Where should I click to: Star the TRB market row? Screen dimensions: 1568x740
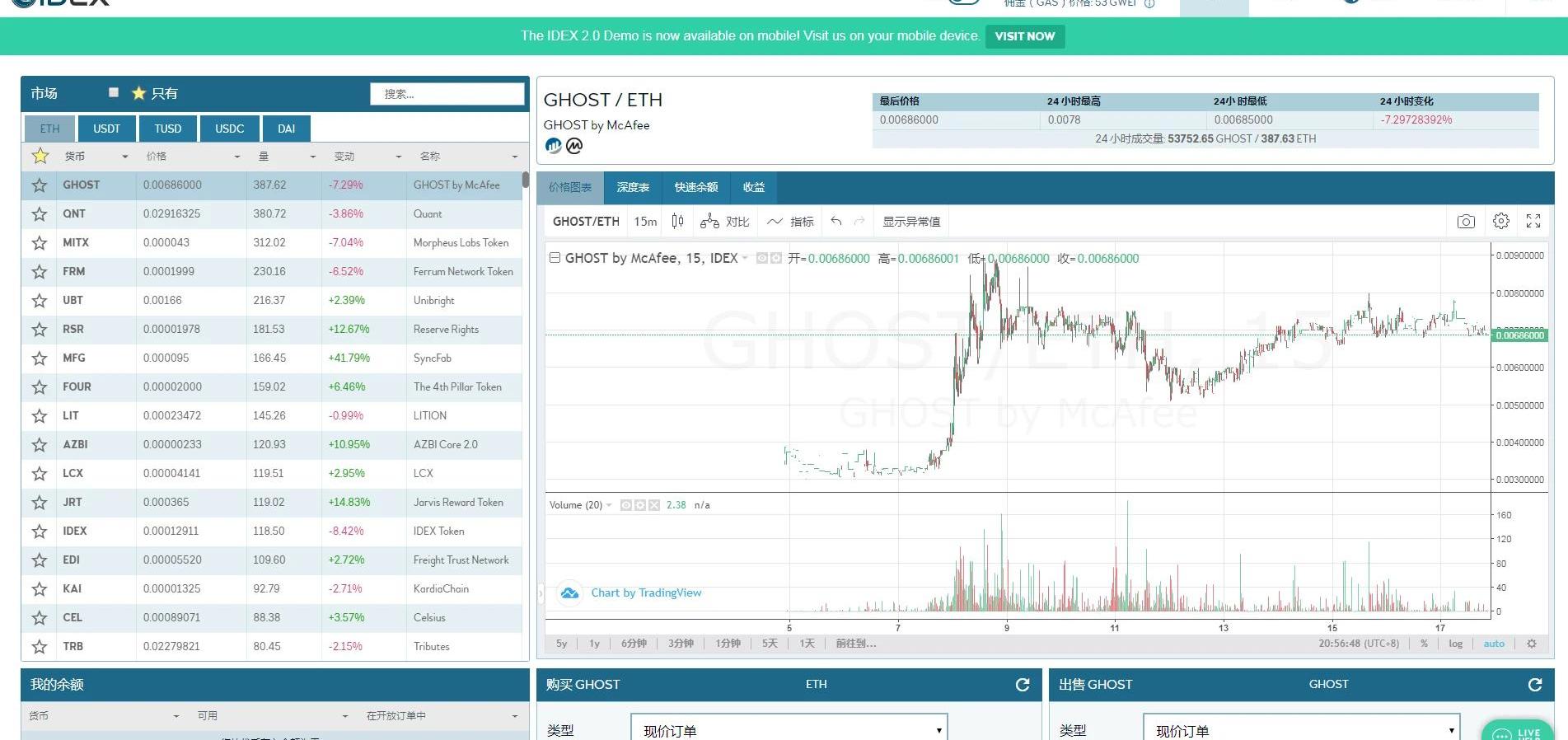click(x=39, y=647)
